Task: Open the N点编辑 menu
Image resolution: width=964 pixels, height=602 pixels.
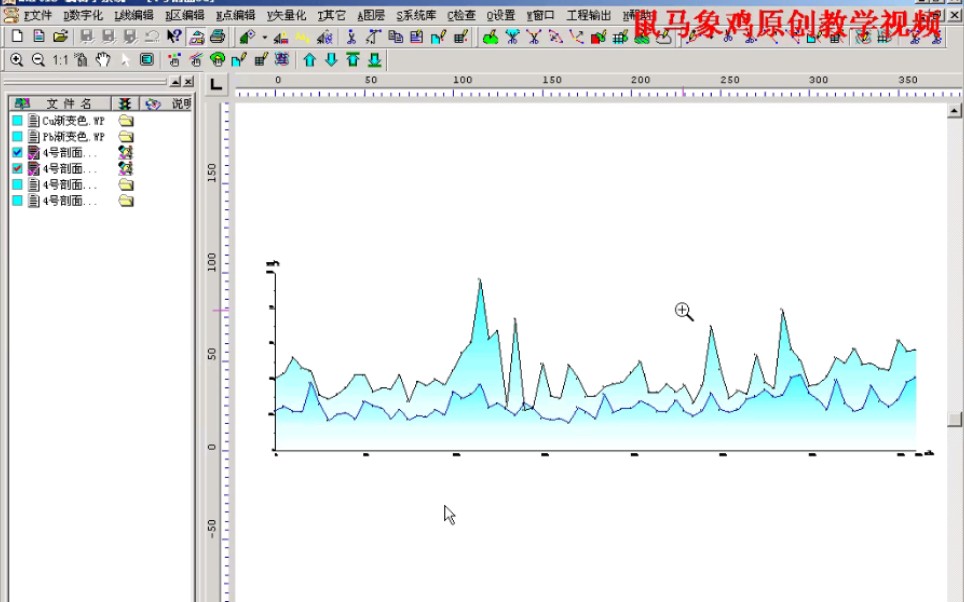Action: [x=235, y=15]
